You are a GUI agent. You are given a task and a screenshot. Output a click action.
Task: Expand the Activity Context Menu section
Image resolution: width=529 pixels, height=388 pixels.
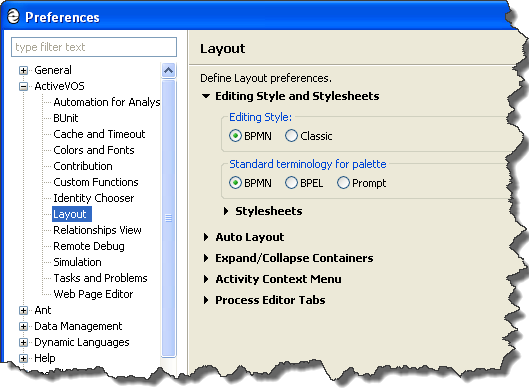206,279
